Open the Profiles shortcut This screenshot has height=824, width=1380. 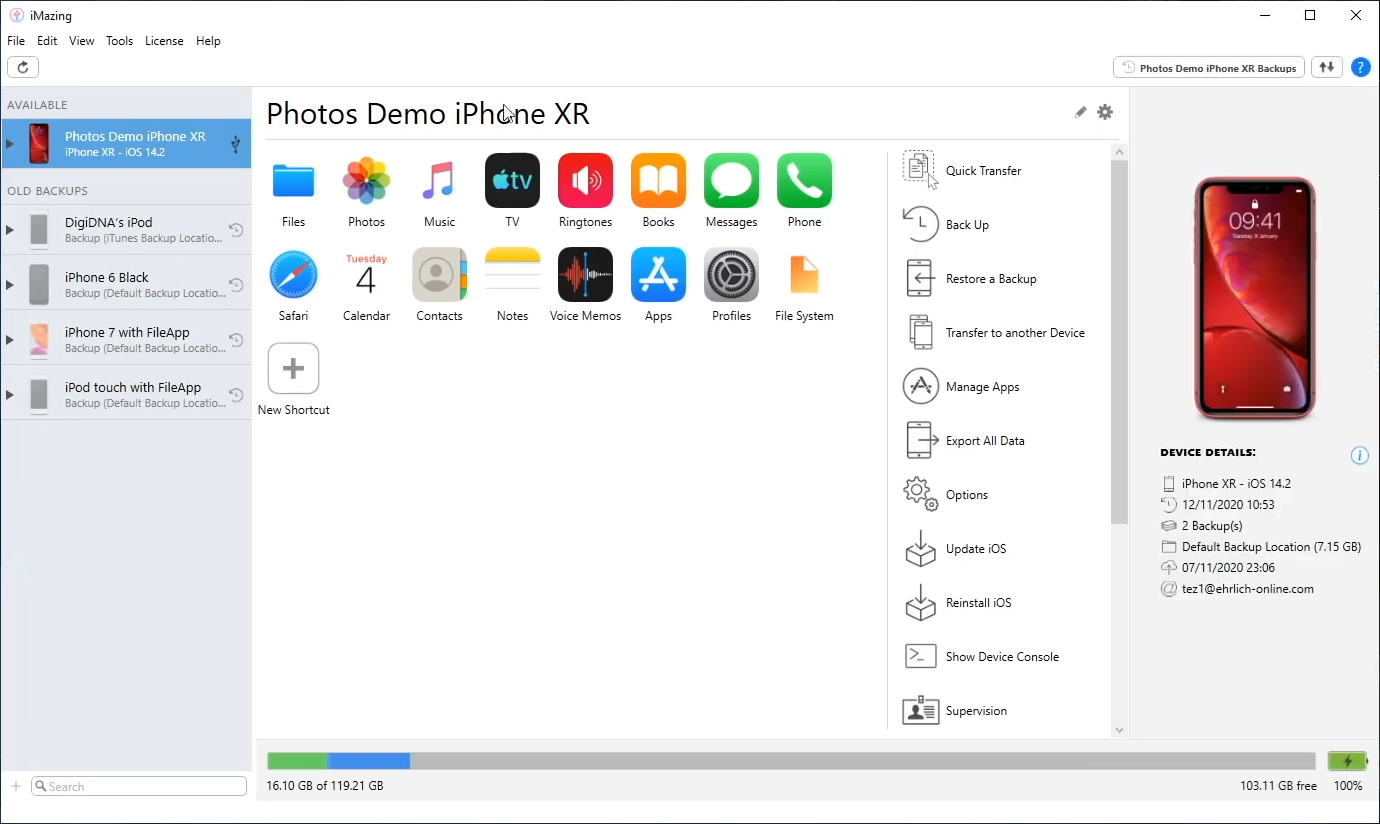point(731,275)
